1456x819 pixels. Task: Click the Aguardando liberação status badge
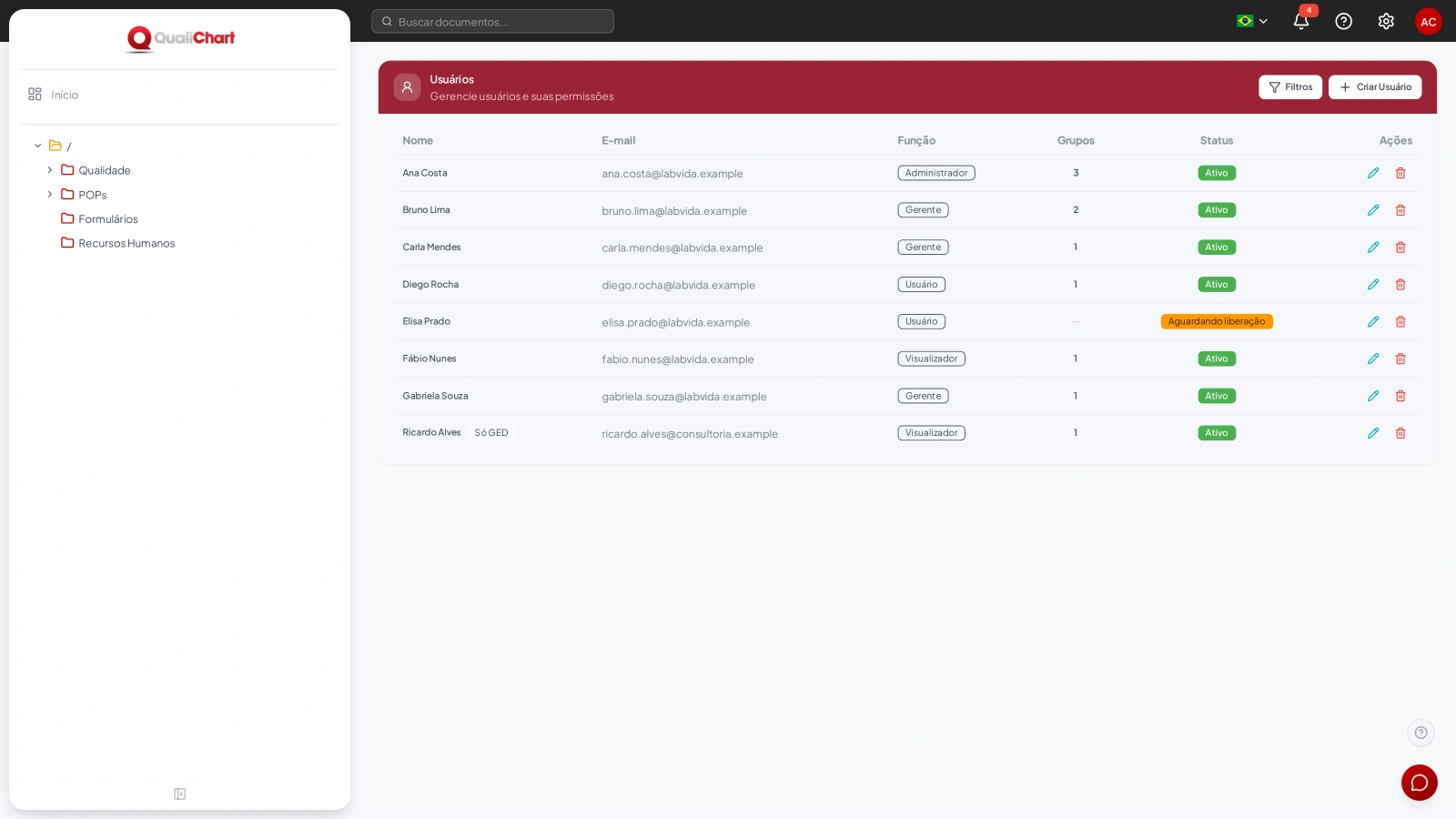pyautogui.click(x=1217, y=321)
